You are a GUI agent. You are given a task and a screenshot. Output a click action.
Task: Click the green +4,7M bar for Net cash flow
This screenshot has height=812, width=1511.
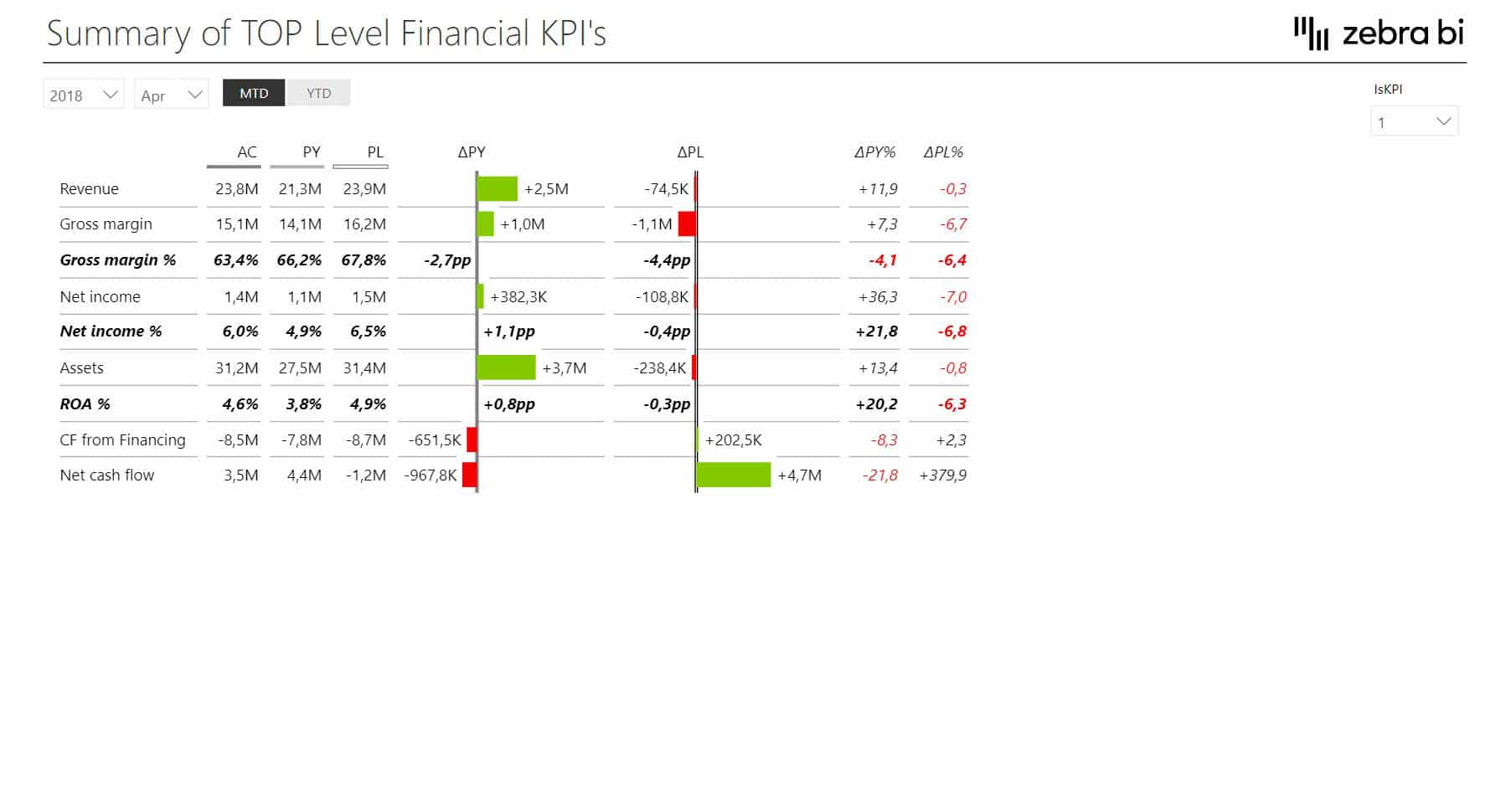pyautogui.click(x=735, y=475)
